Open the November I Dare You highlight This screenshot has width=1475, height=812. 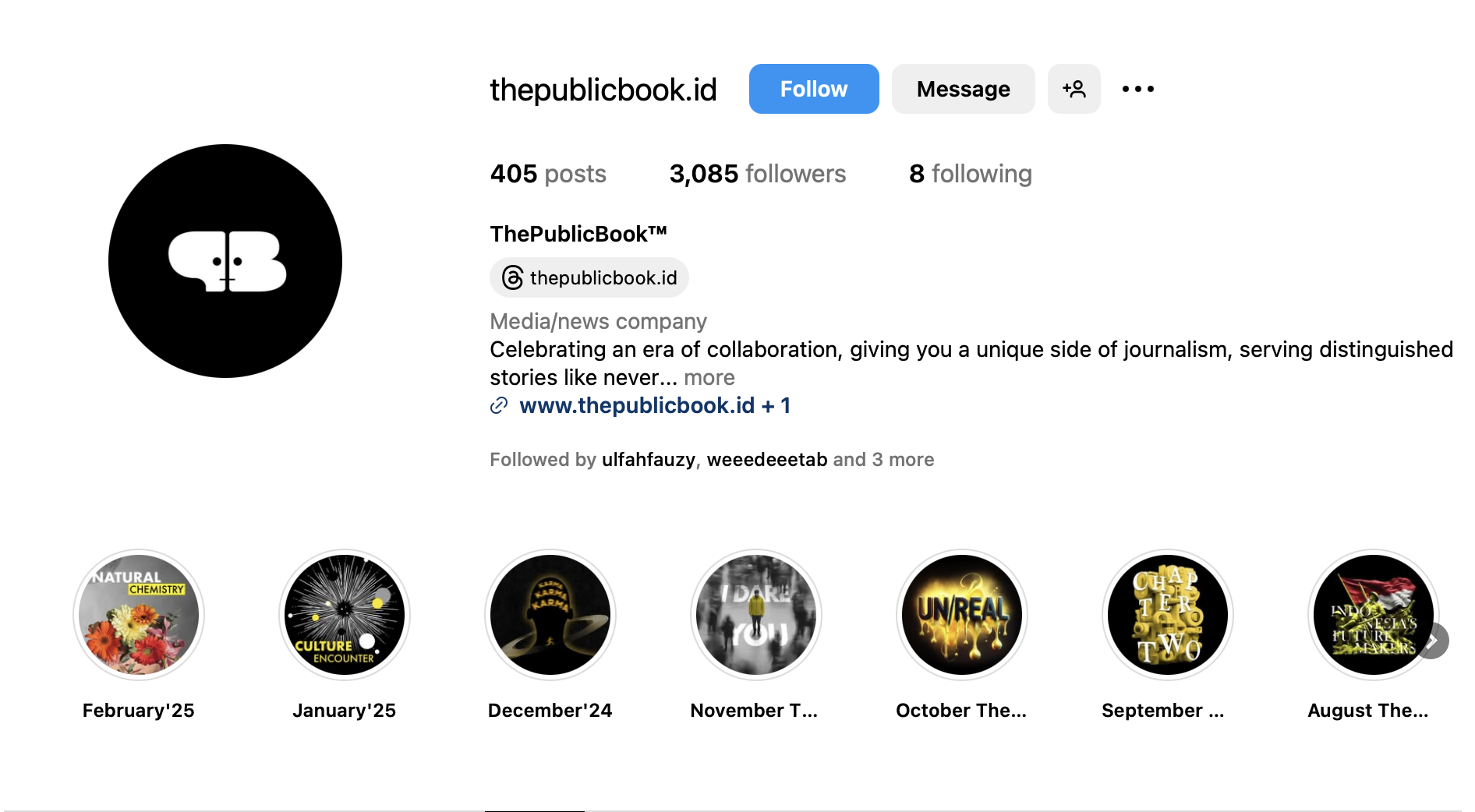pyautogui.click(x=756, y=615)
